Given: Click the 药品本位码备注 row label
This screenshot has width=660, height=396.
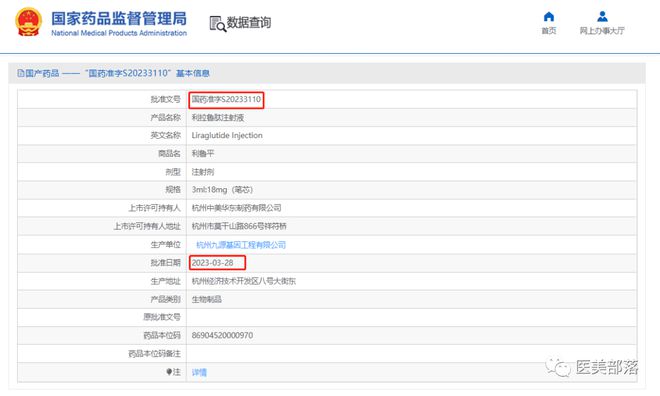Looking at the screenshot, I should (x=154, y=354).
